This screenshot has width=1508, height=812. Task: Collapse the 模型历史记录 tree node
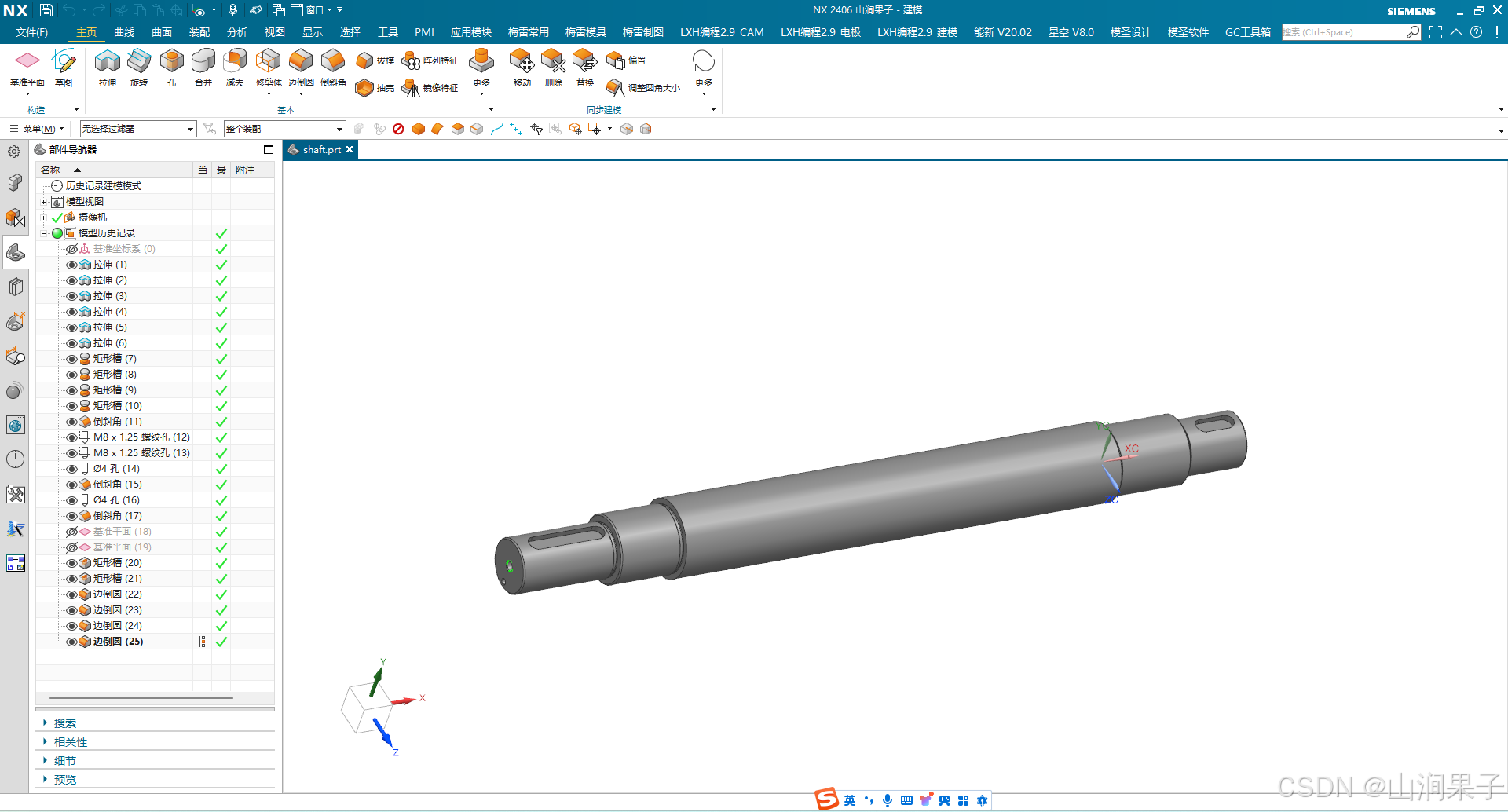pyautogui.click(x=43, y=233)
